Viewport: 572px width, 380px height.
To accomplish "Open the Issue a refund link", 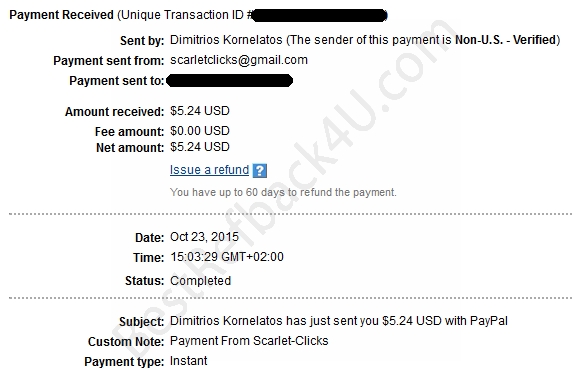I will click(x=209, y=170).
